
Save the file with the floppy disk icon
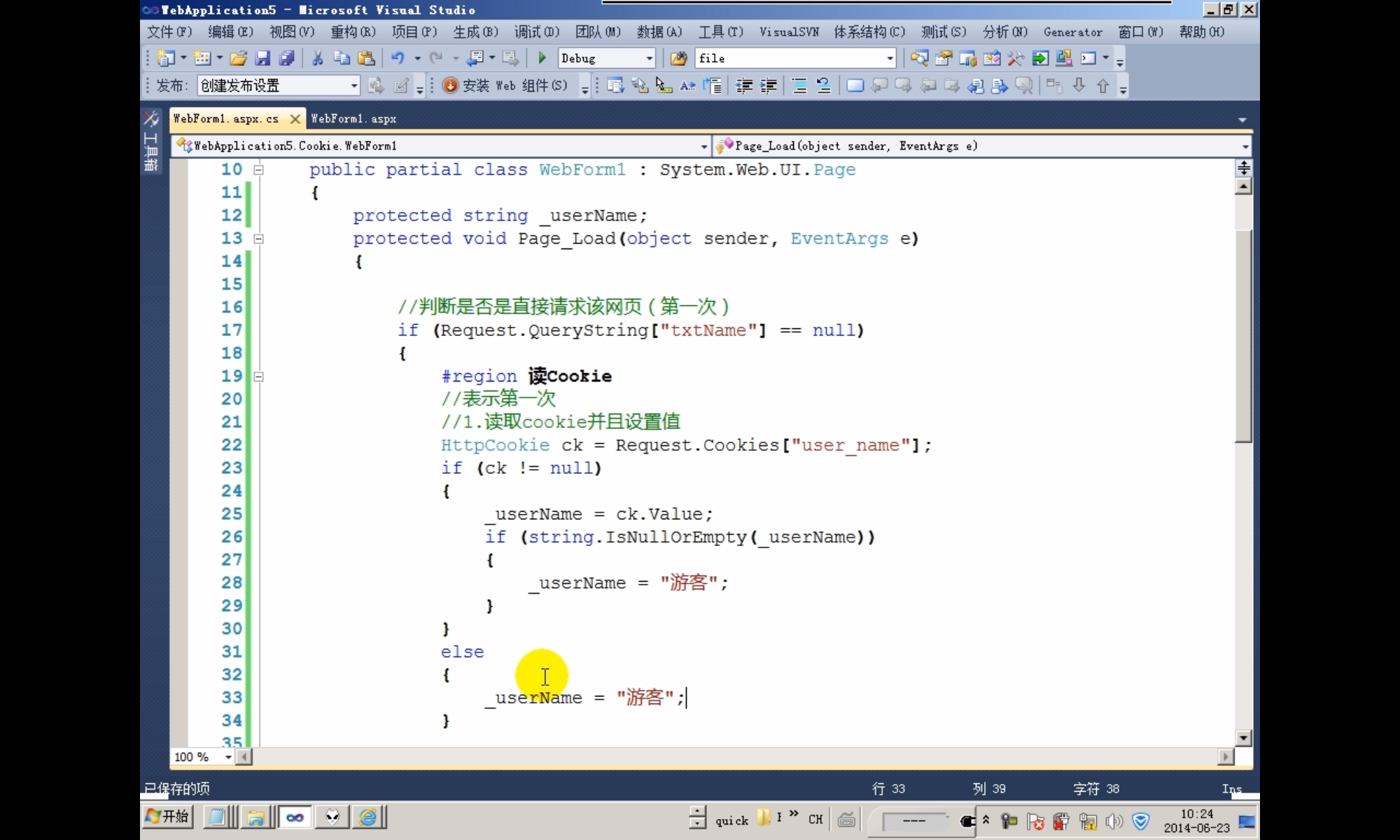click(262, 58)
